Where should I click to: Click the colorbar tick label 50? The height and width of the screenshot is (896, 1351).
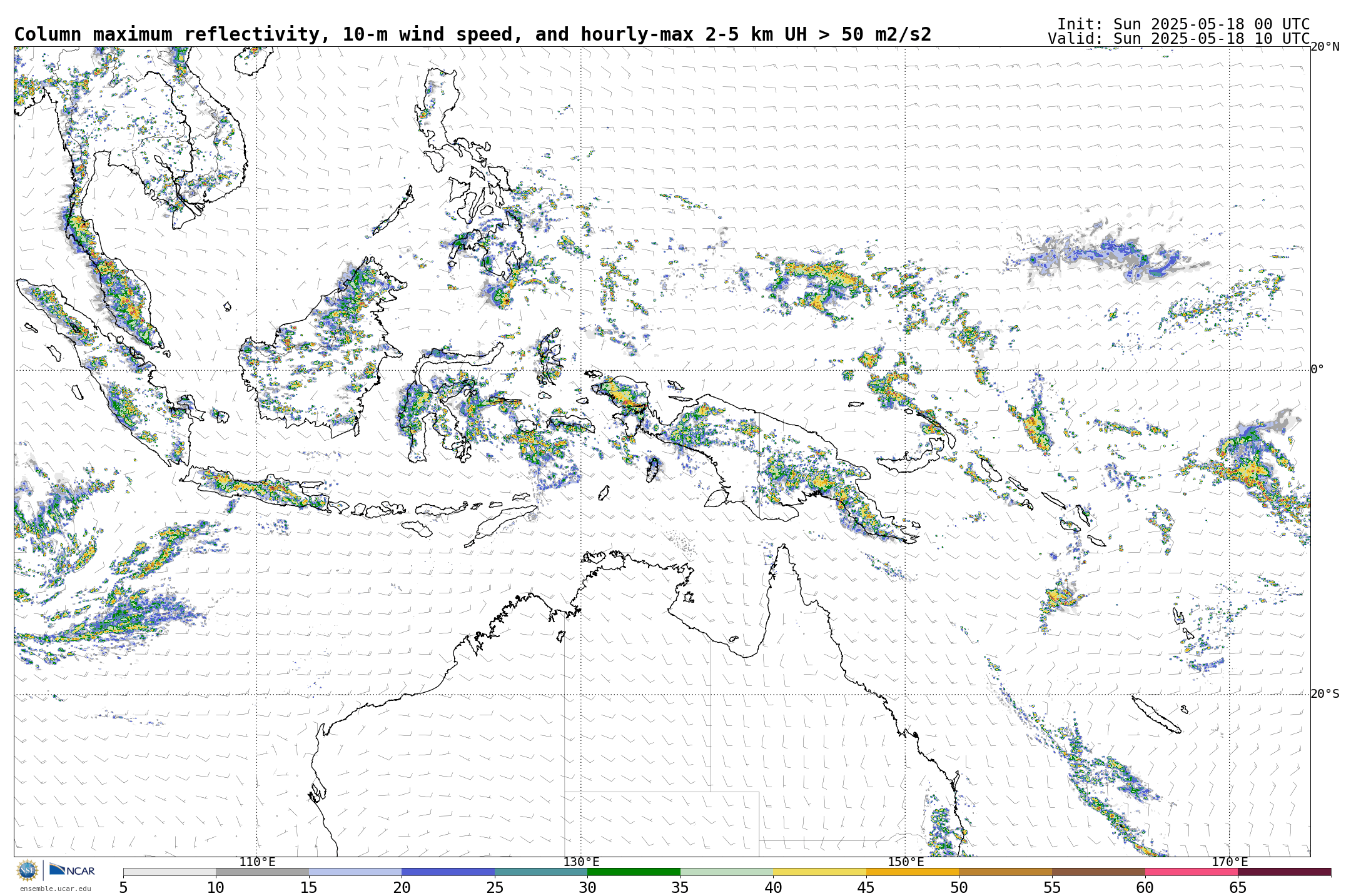click(x=959, y=887)
